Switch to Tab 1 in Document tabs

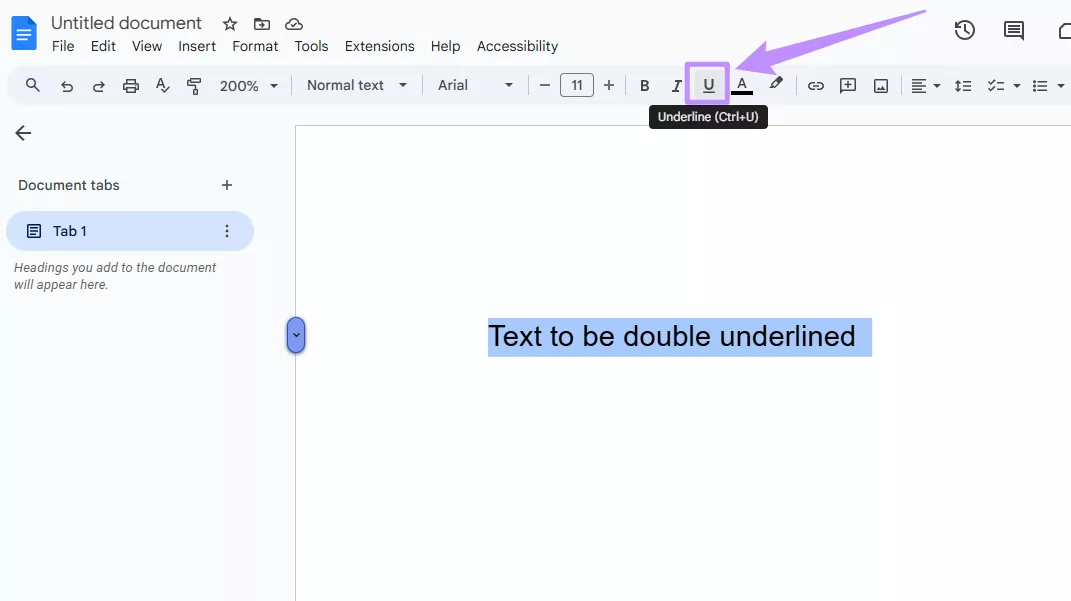click(x=70, y=231)
